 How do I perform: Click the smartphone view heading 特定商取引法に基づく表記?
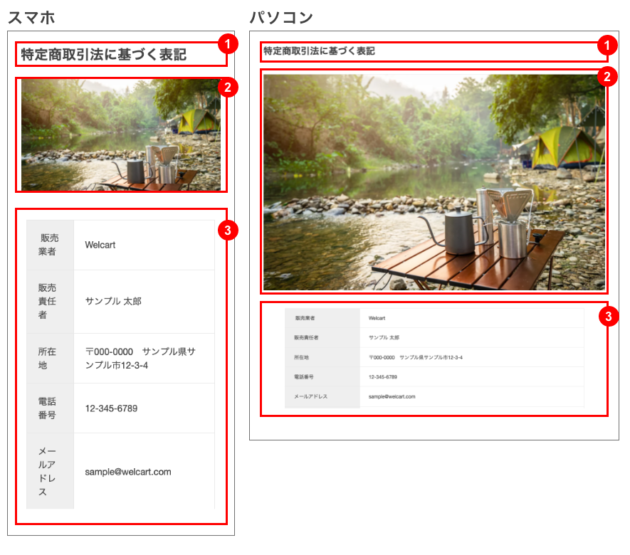pos(104,54)
